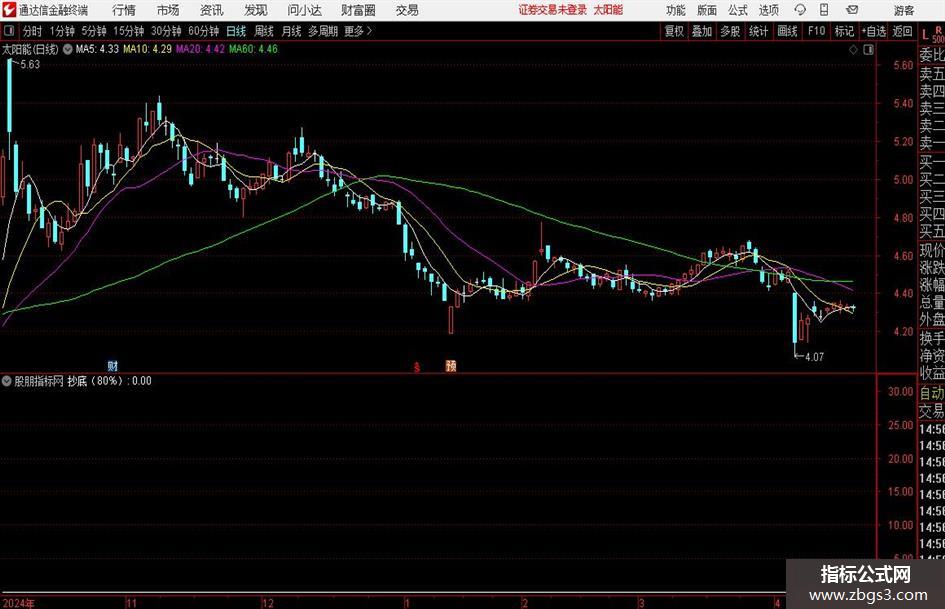Open the 交易 menu

coord(407,10)
